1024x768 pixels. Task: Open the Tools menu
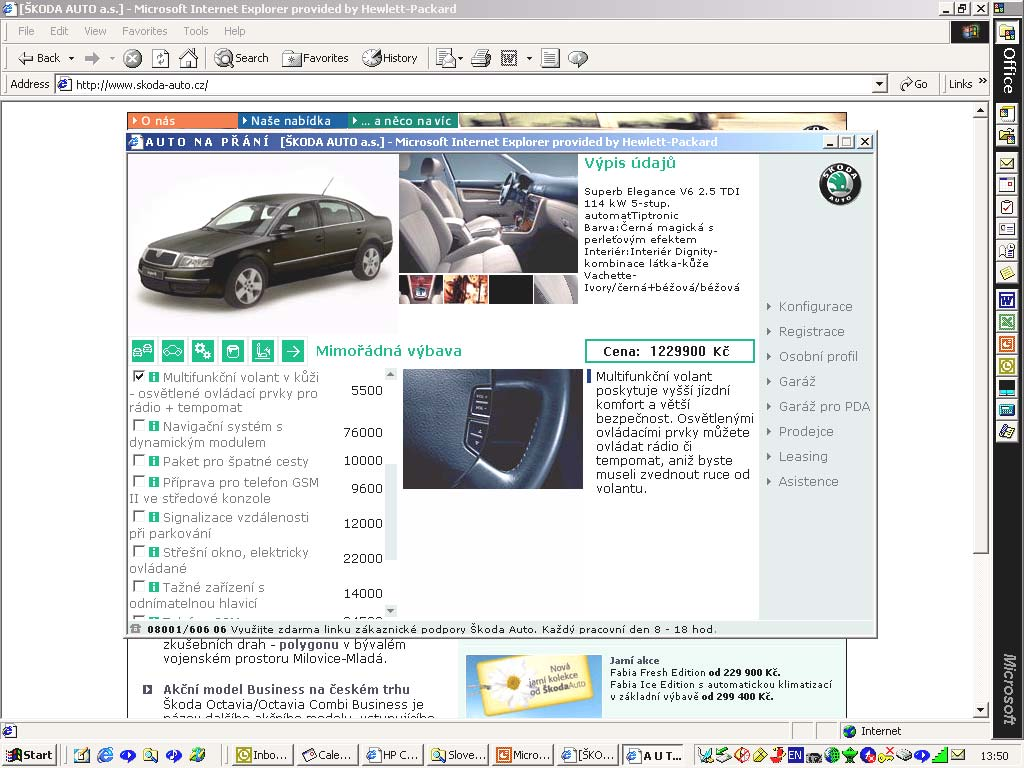[195, 31]
